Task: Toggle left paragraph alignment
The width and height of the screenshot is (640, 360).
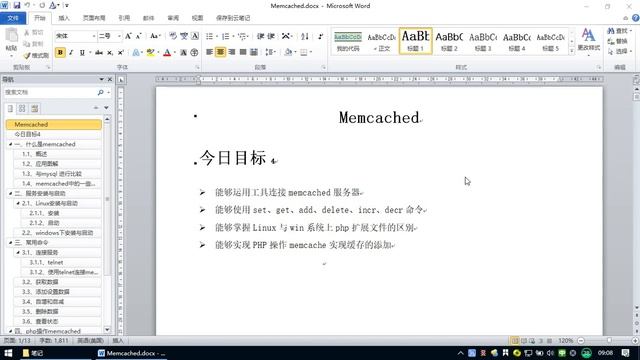Action: pos(209,52)
